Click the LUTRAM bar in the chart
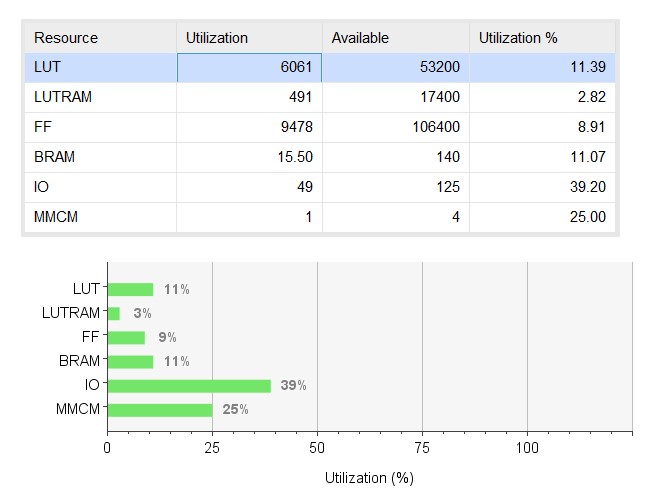 point(114,314)
